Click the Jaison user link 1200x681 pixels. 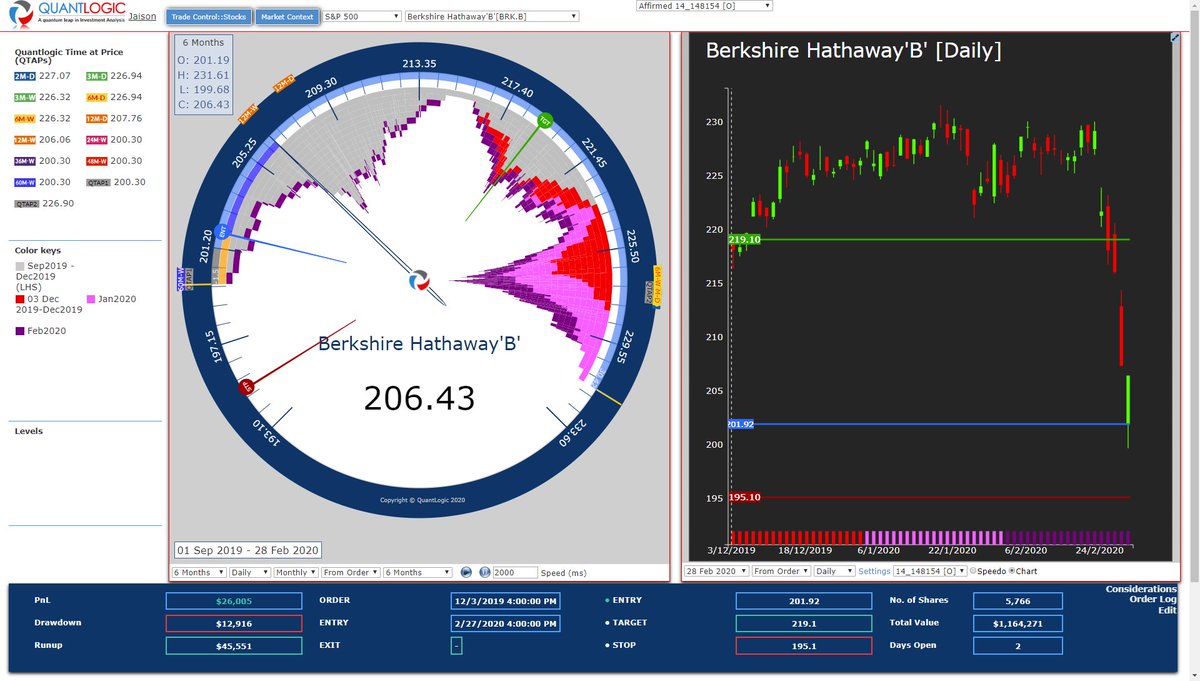[142, 16]
